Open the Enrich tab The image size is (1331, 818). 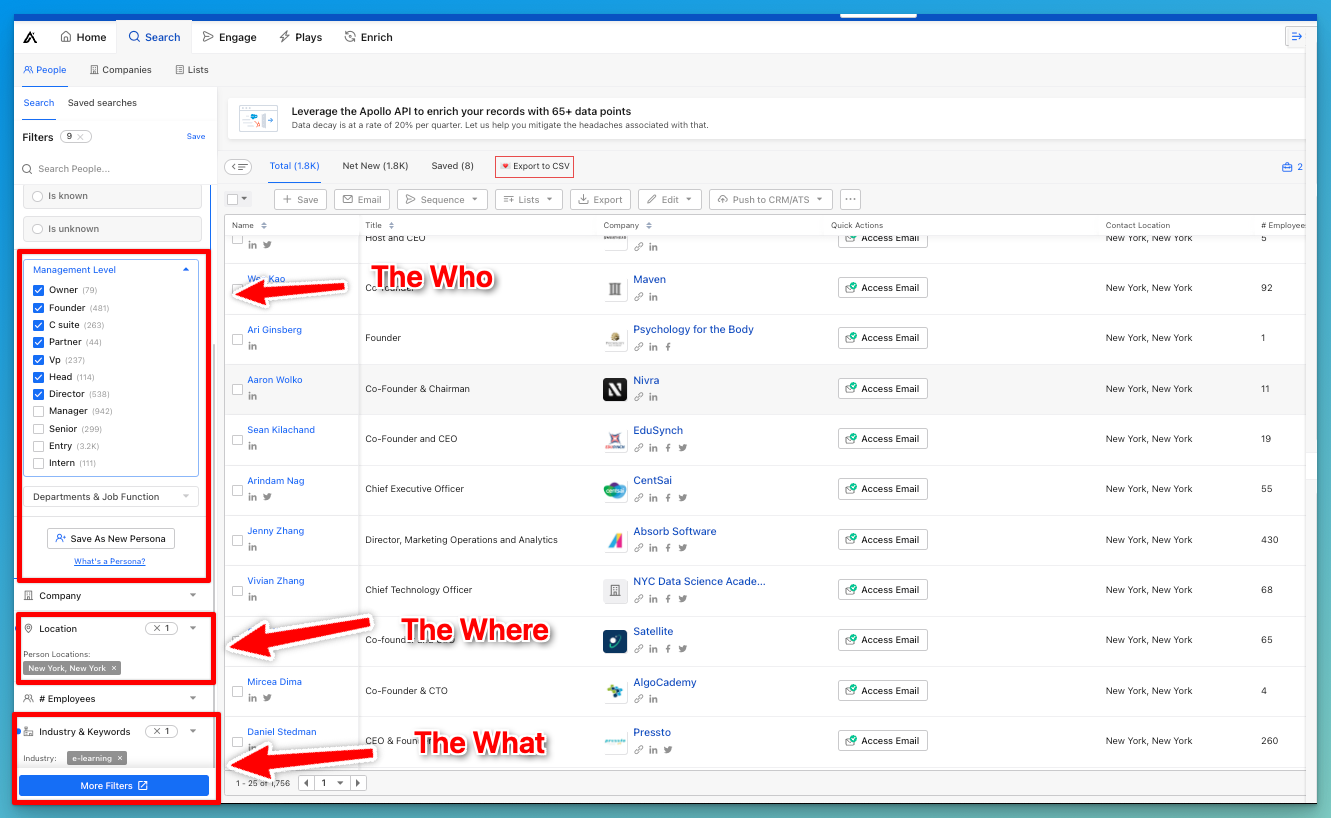tap(368, 37)
